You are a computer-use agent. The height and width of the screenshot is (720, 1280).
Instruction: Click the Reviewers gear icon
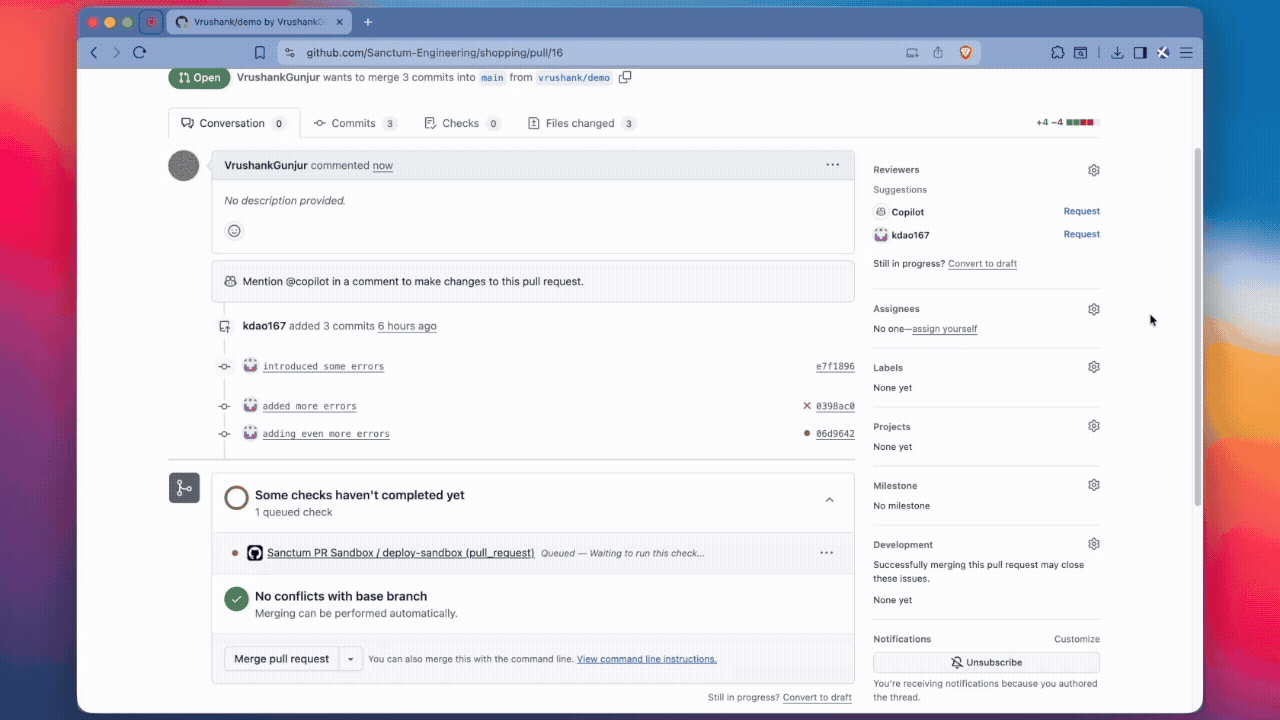[x=1093, y=170]
